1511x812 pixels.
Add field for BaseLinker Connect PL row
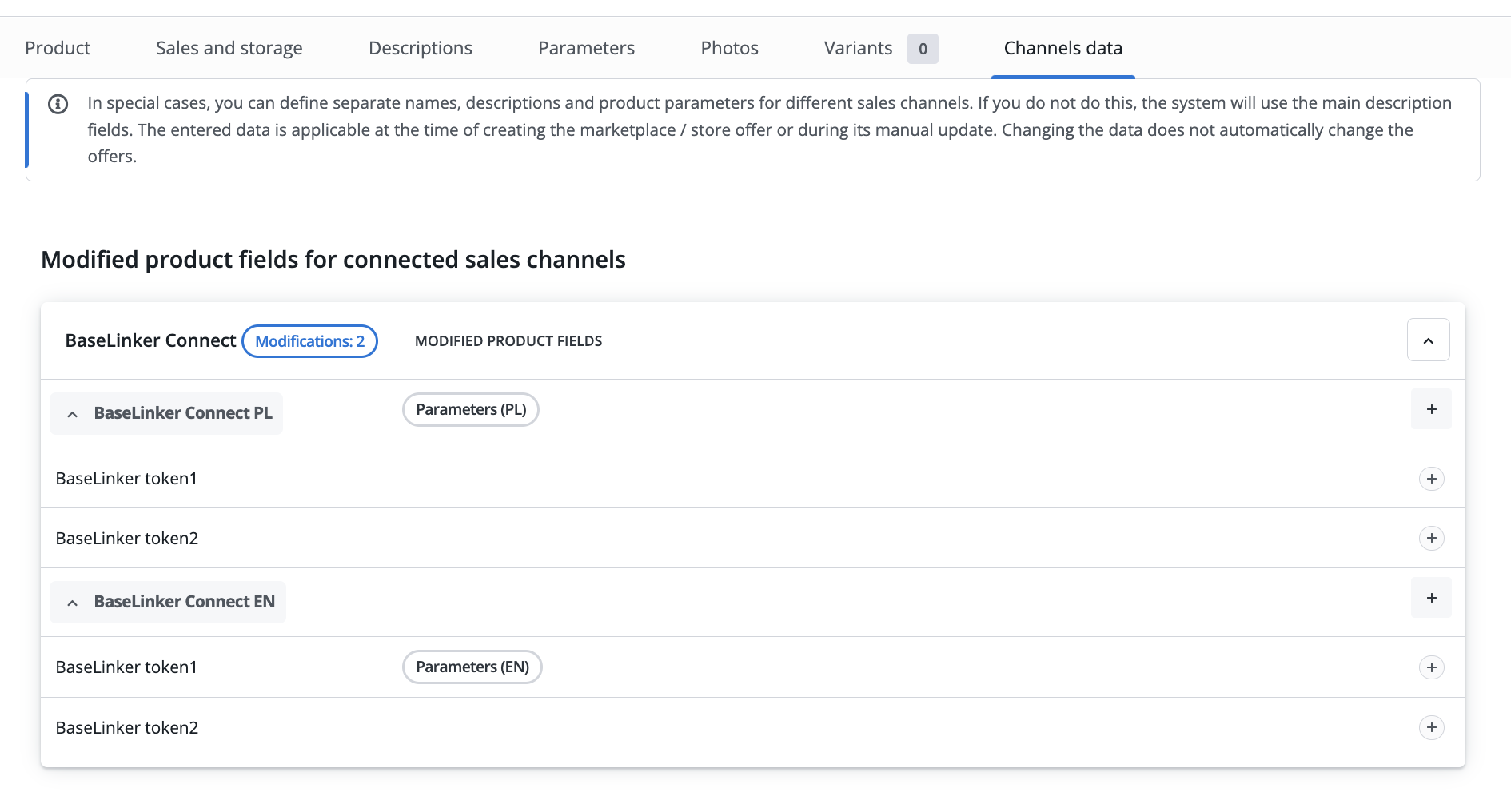1431,409
